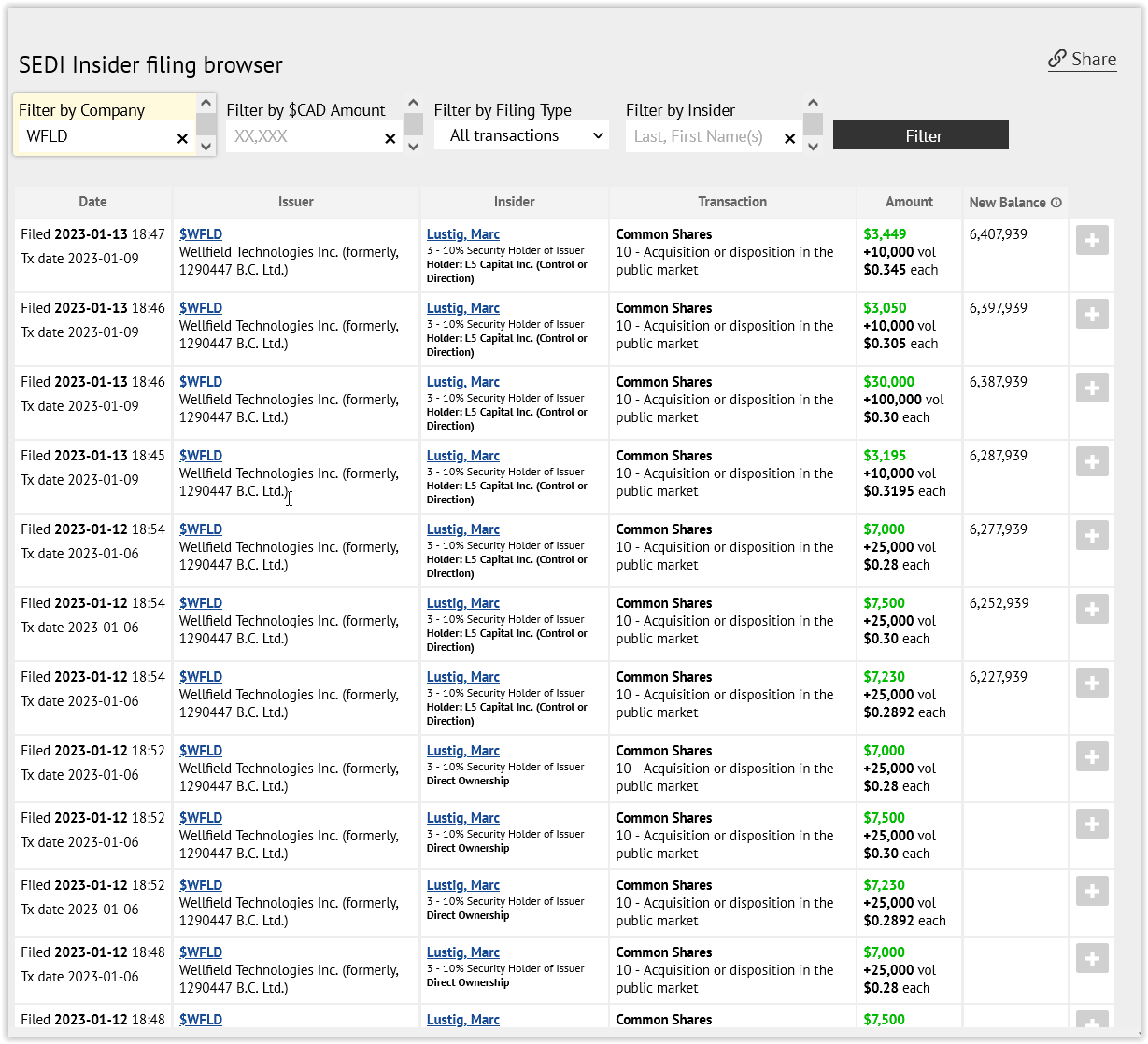Click the down spinner arrow on insider filter
Screen dimensions: 1148x1044
pos(812,147)
